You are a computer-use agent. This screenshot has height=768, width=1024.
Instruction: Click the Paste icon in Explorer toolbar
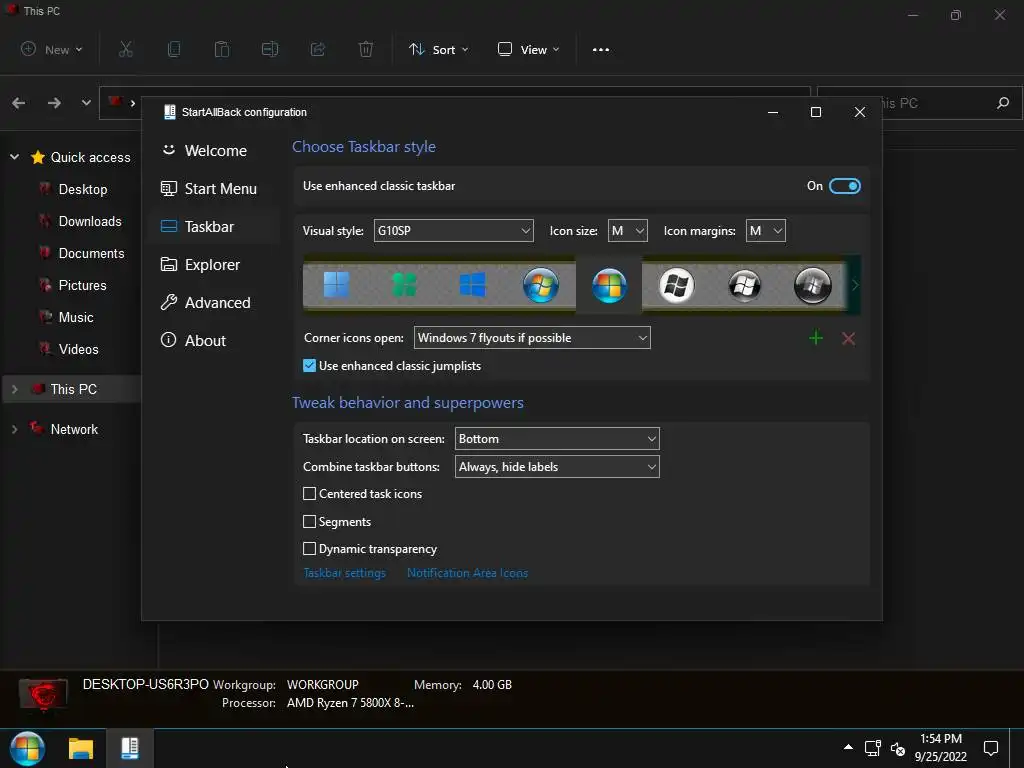pos(222,49)
